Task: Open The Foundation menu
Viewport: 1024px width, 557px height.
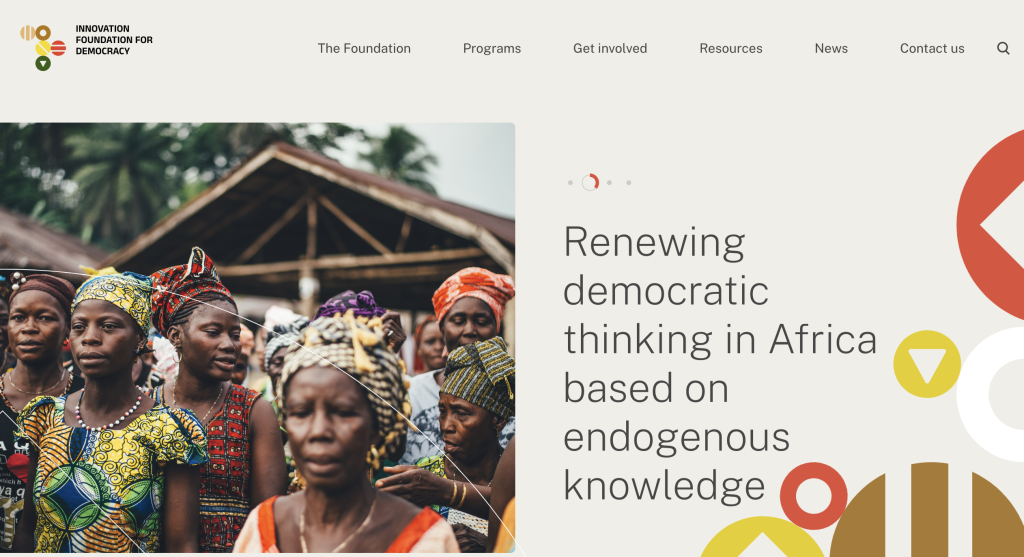Action: [364, 48]
